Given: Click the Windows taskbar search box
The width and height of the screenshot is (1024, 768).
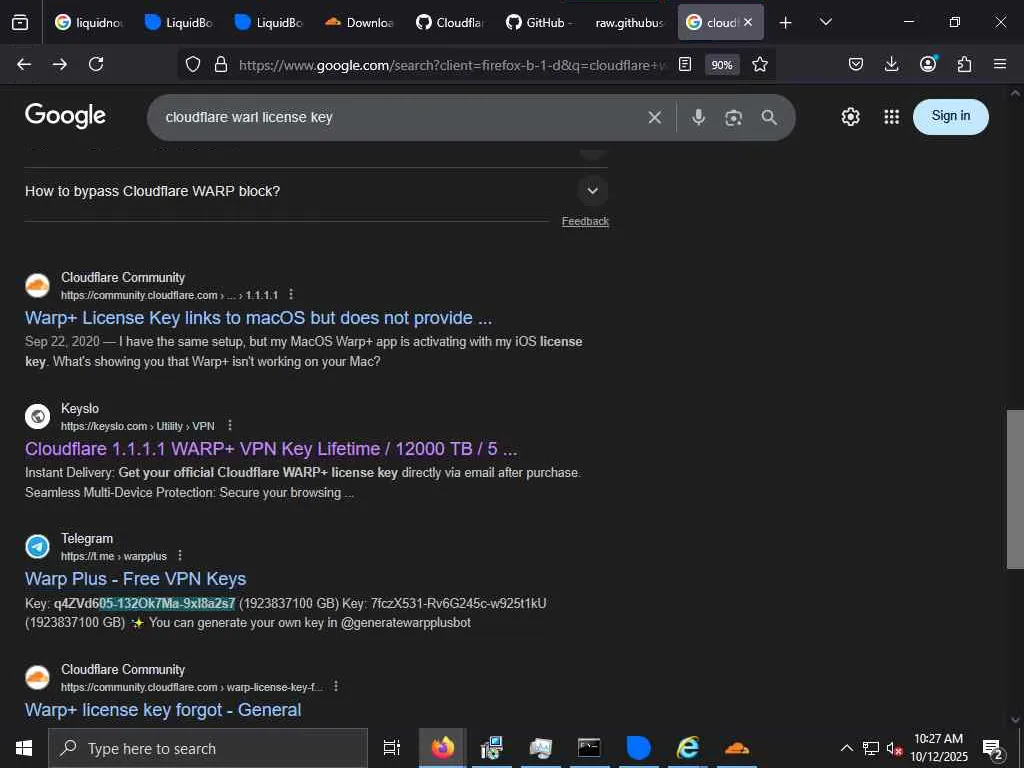Looking at the screenshot, I should (x=208, y=748).
